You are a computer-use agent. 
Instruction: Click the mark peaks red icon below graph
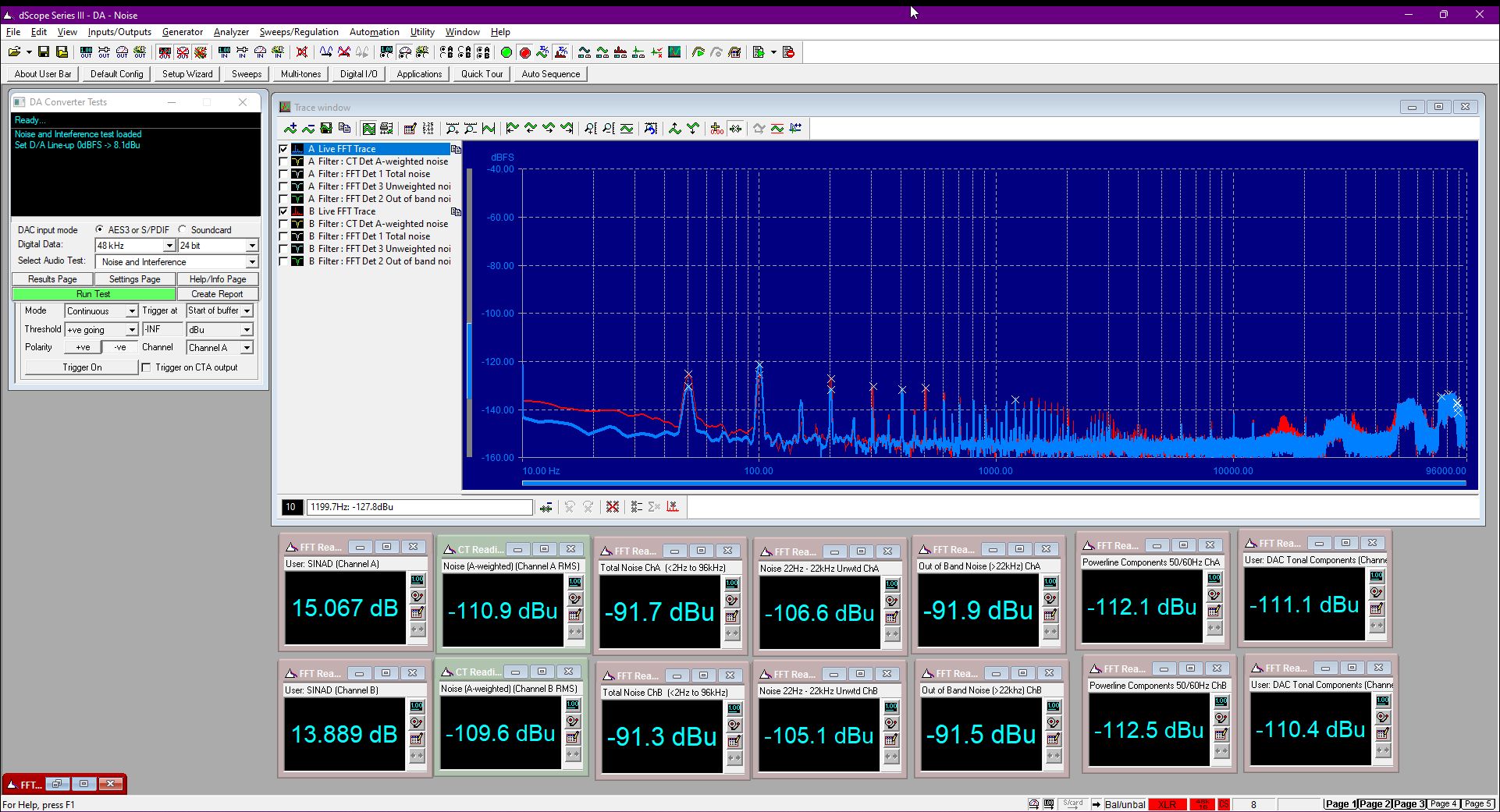[x=673, y=507]
